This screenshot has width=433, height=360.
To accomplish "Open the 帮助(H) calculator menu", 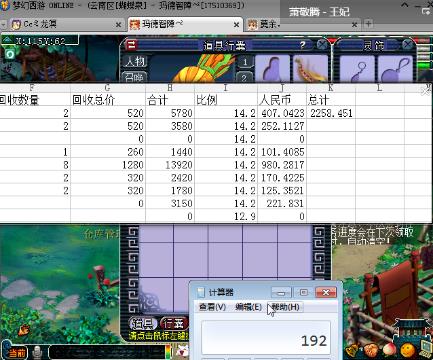I will click(285, 307).
